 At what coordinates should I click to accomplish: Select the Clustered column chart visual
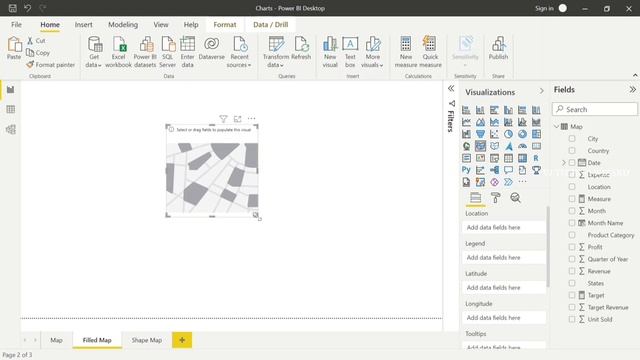click(x=508, y=110)
